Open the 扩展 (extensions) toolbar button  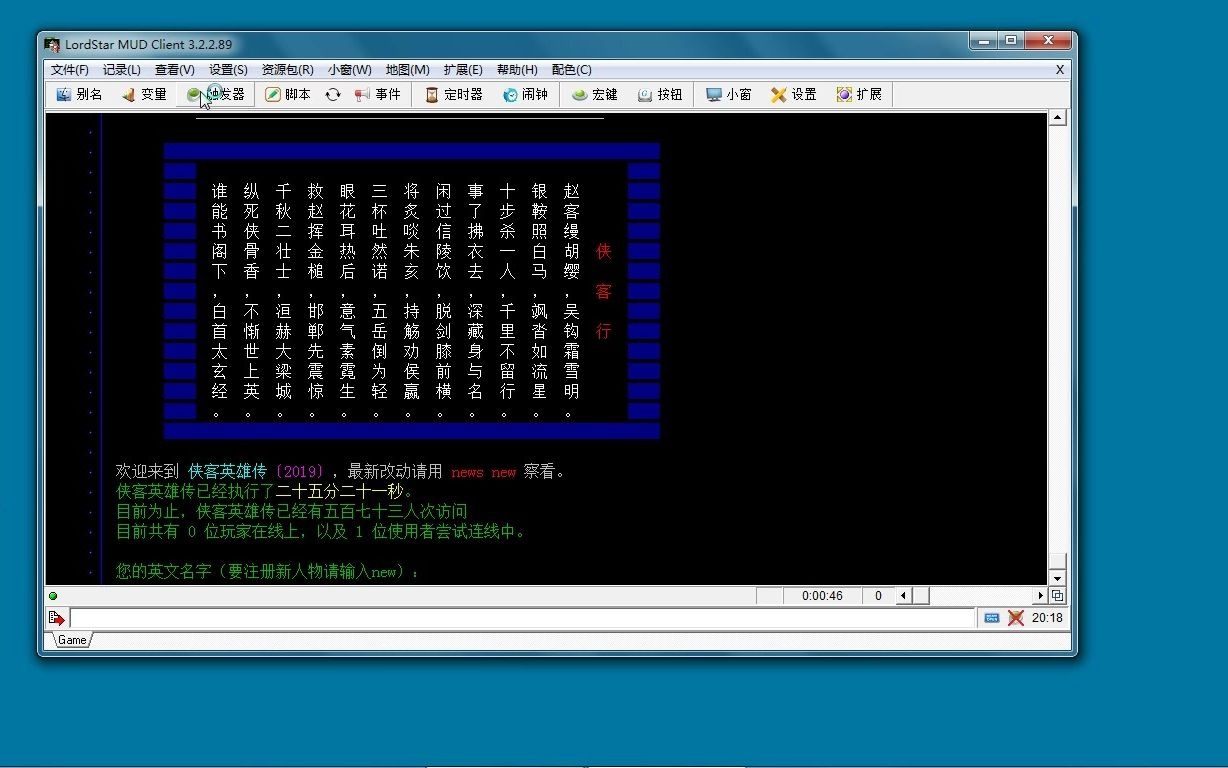click(x=860, y=94)
